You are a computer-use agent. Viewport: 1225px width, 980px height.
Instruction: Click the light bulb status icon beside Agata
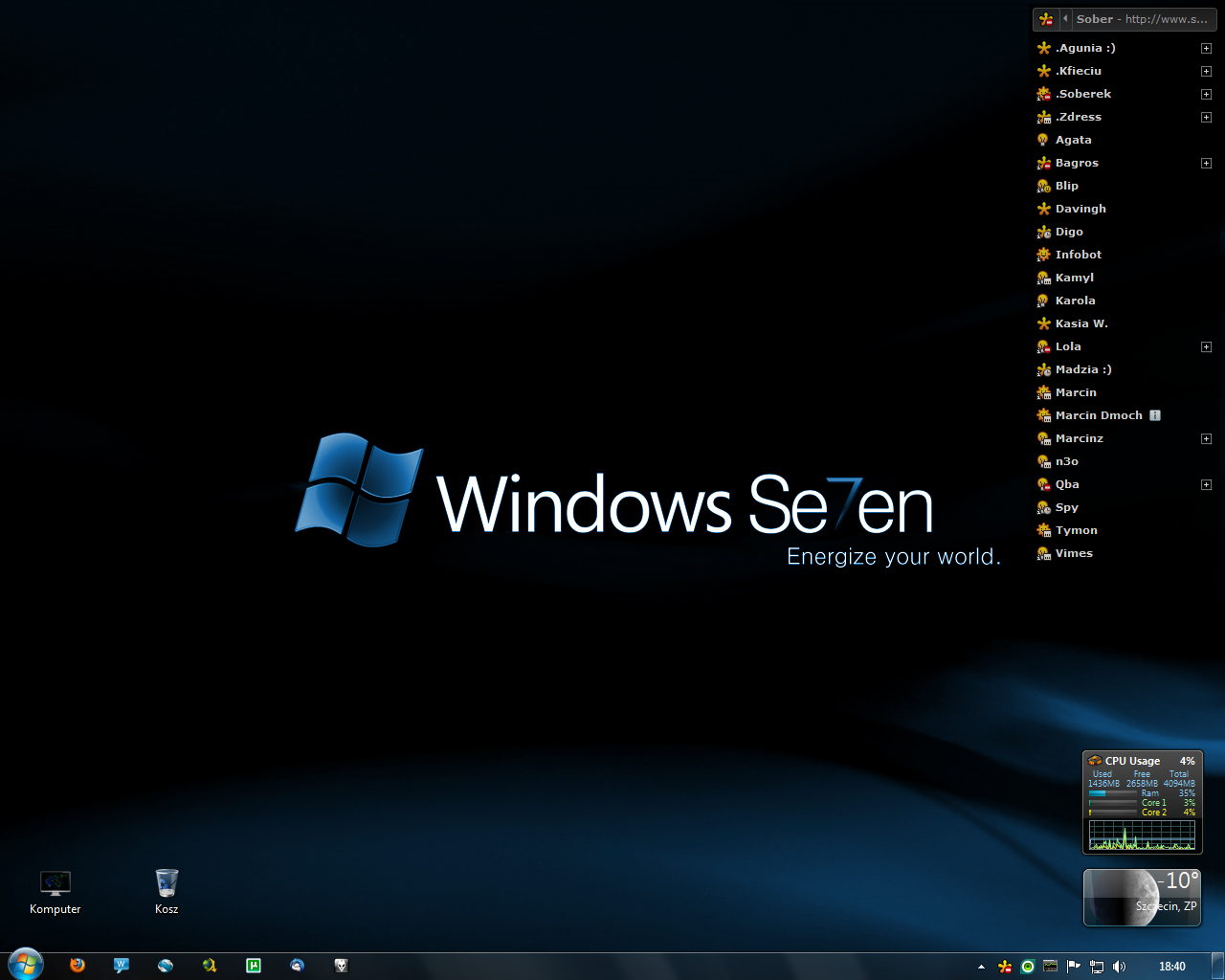pyautogui.click(x=1043, y=140)
